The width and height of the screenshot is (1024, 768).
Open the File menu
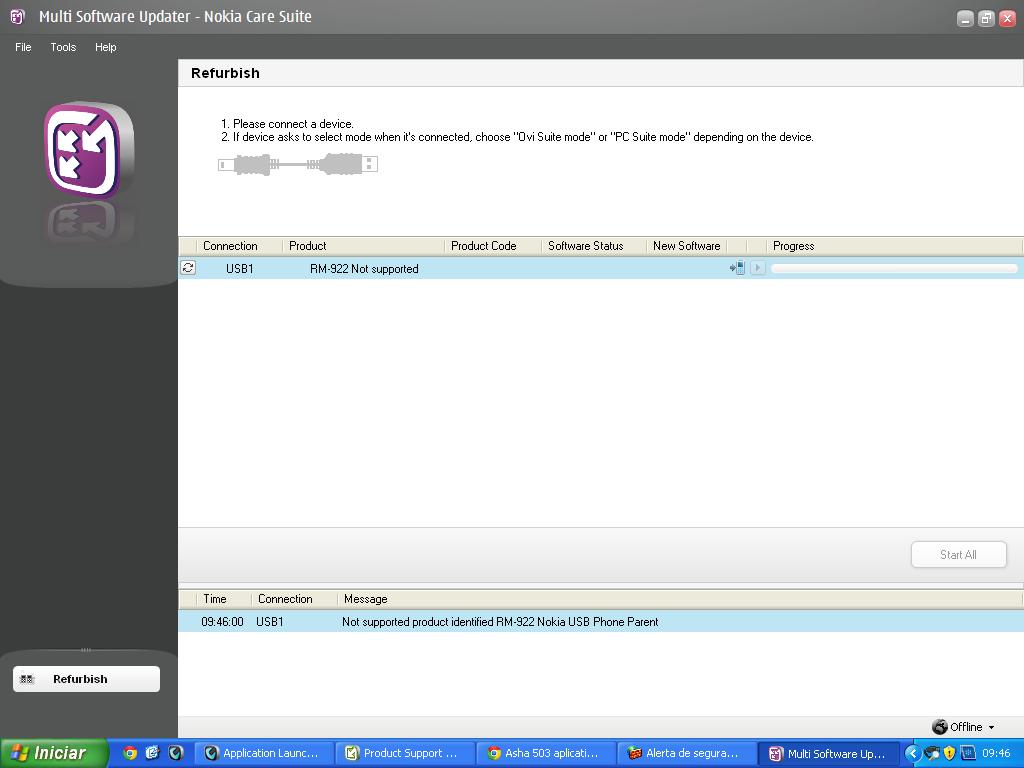pyautogui.click(x=23, y=47)
